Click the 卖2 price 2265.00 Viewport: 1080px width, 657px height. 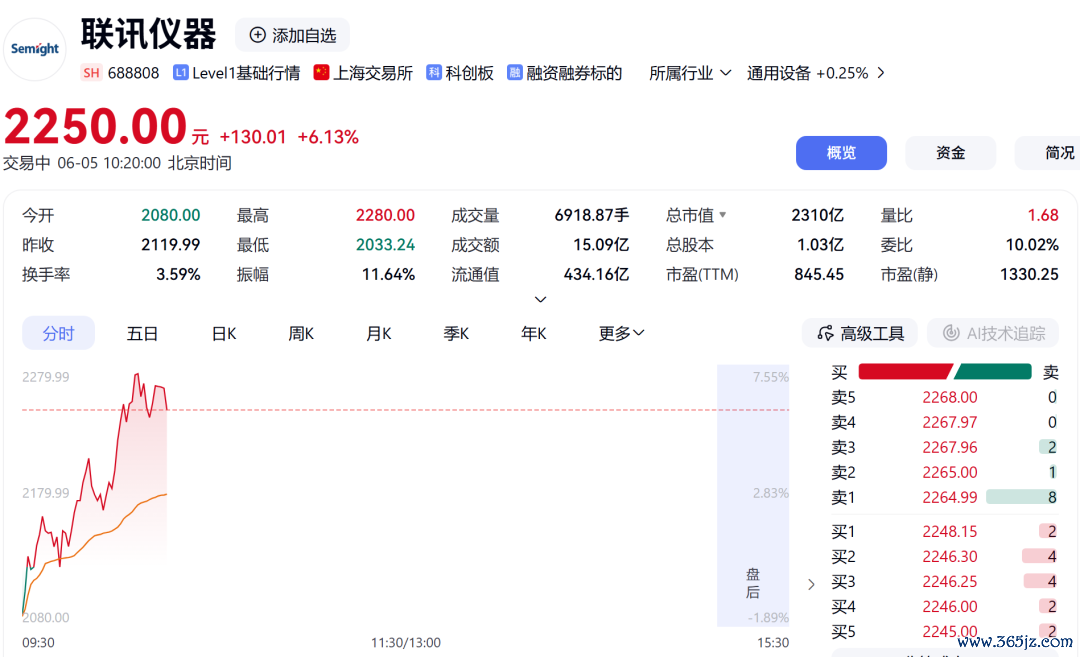coord(950,472)
